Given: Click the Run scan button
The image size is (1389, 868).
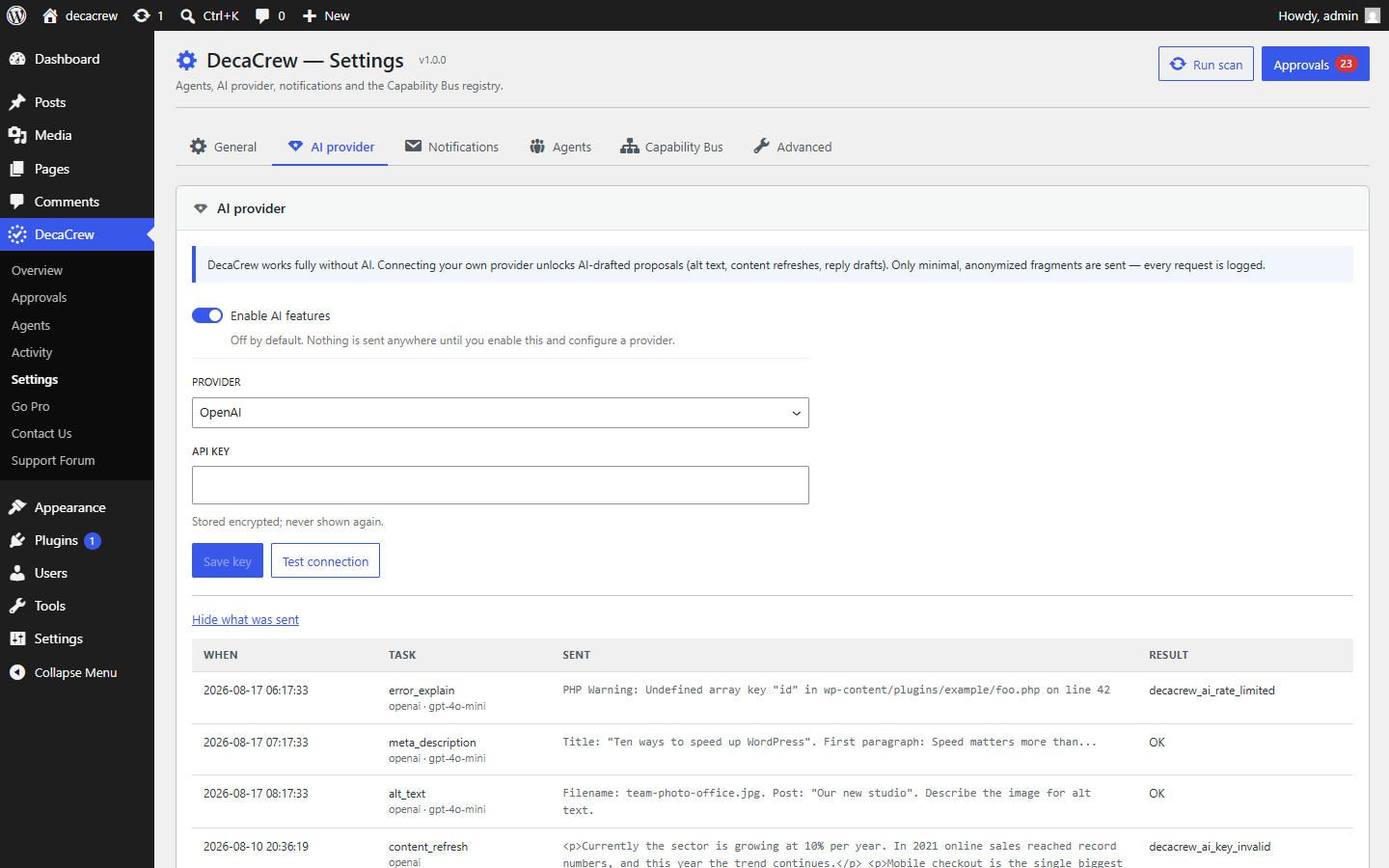Looking at the screenshot, I should 1206,64.
